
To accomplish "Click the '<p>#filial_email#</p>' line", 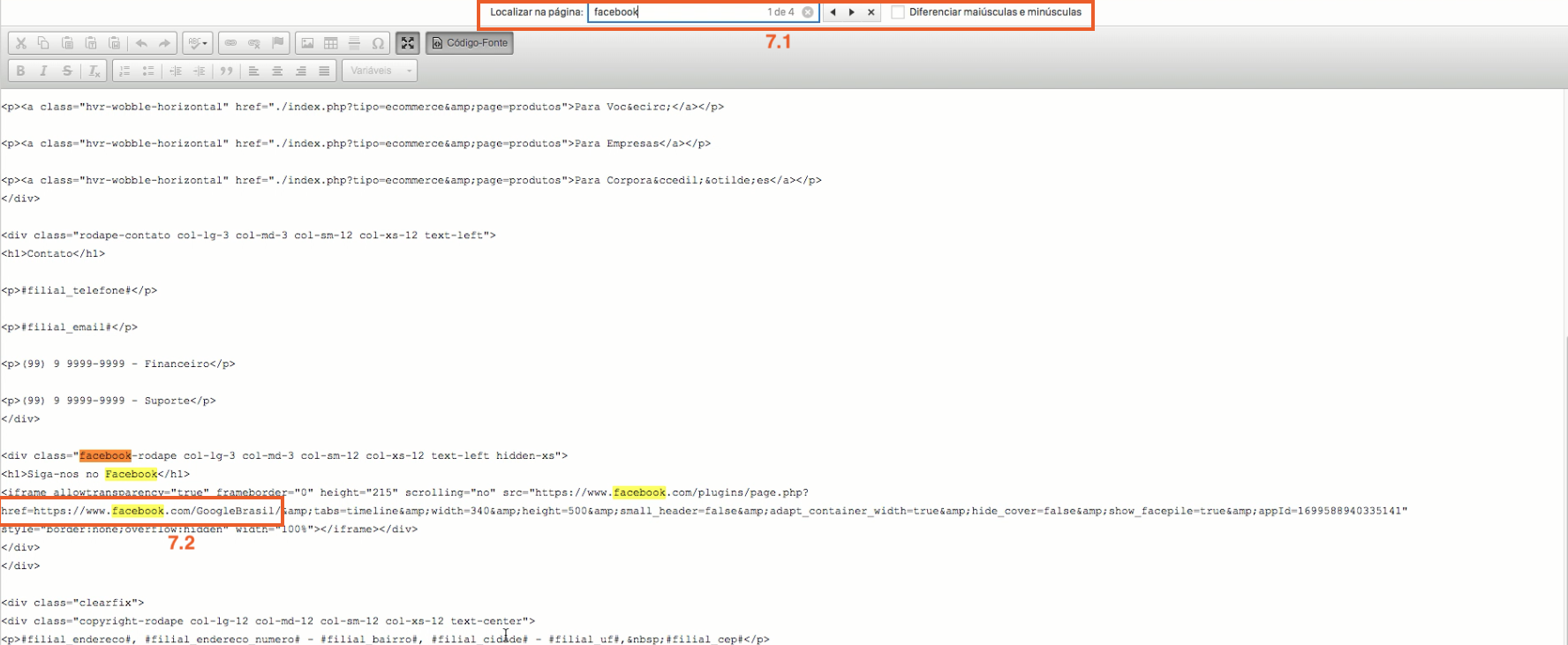I will click(70, 327).
